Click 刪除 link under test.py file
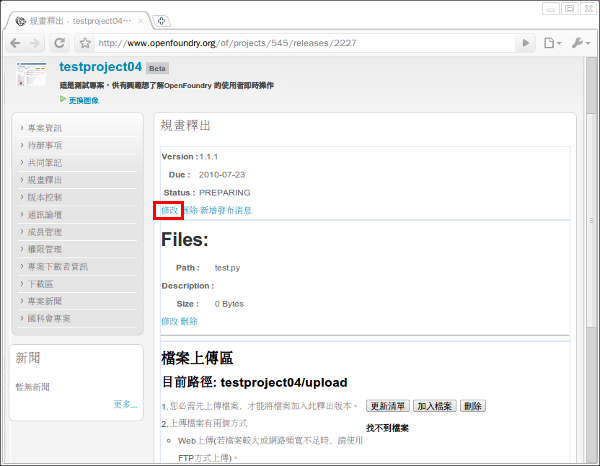 189,321
